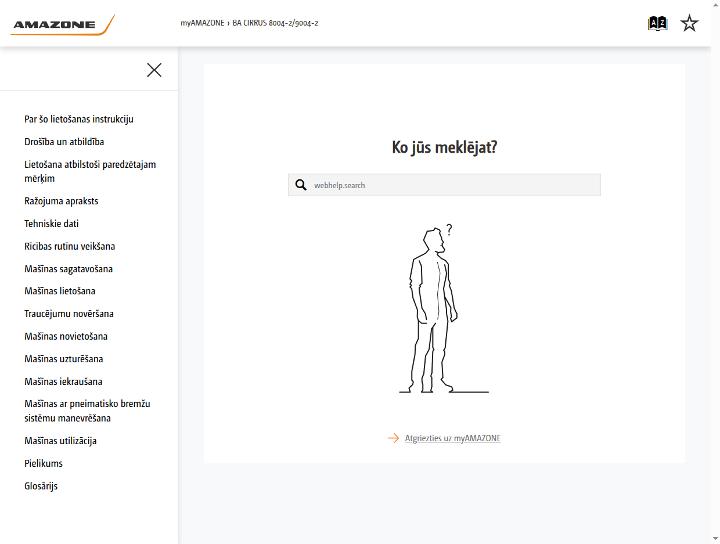Click the AMAZONE logo
This screenshot has width=720, height=544.
(x=62, y=24)
